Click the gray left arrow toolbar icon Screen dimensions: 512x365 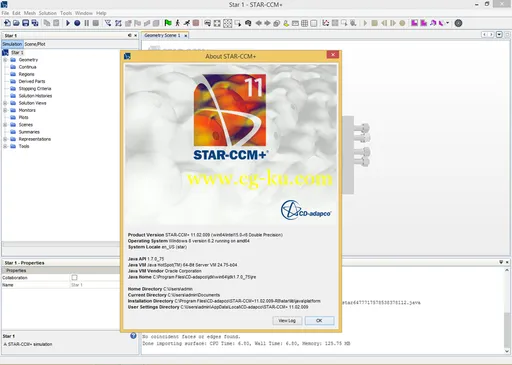click(258, 23)
